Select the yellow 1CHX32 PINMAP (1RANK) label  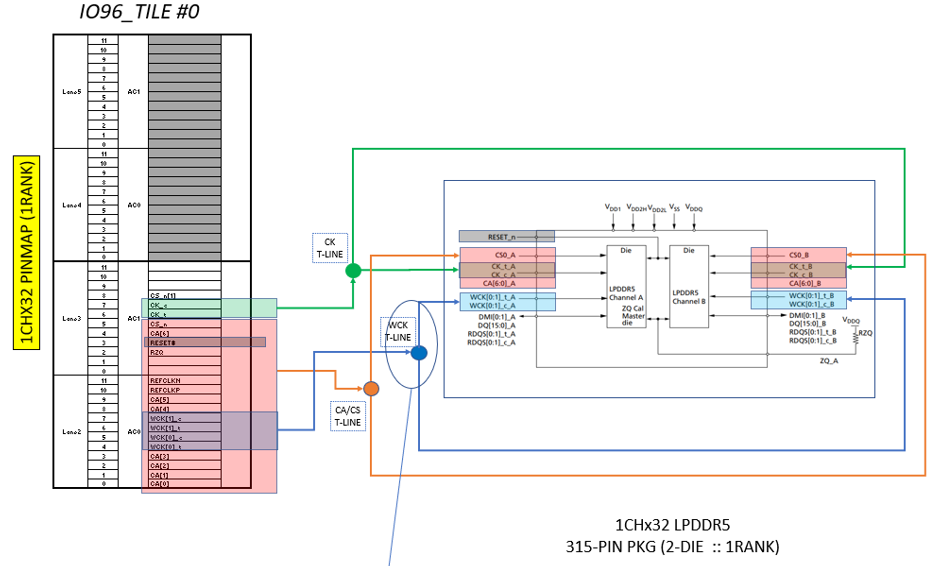click(27, 252)
